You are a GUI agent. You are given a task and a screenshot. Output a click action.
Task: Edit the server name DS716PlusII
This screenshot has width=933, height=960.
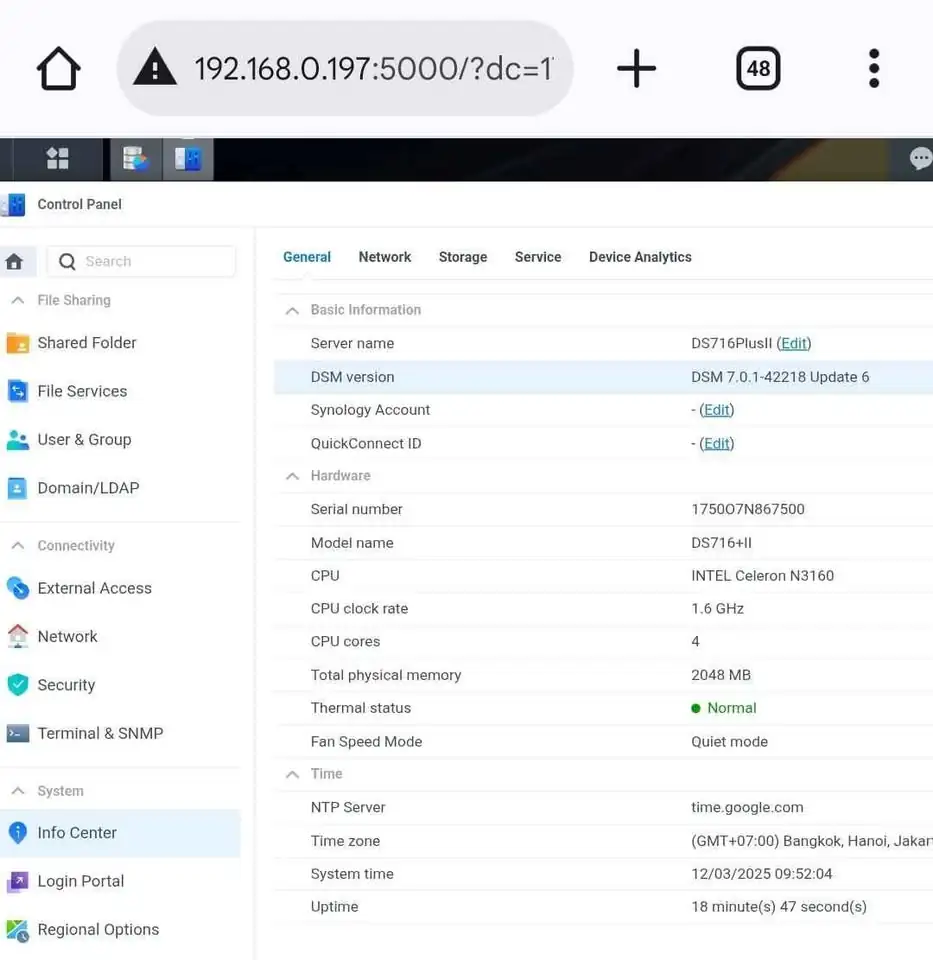click(794, 343)
